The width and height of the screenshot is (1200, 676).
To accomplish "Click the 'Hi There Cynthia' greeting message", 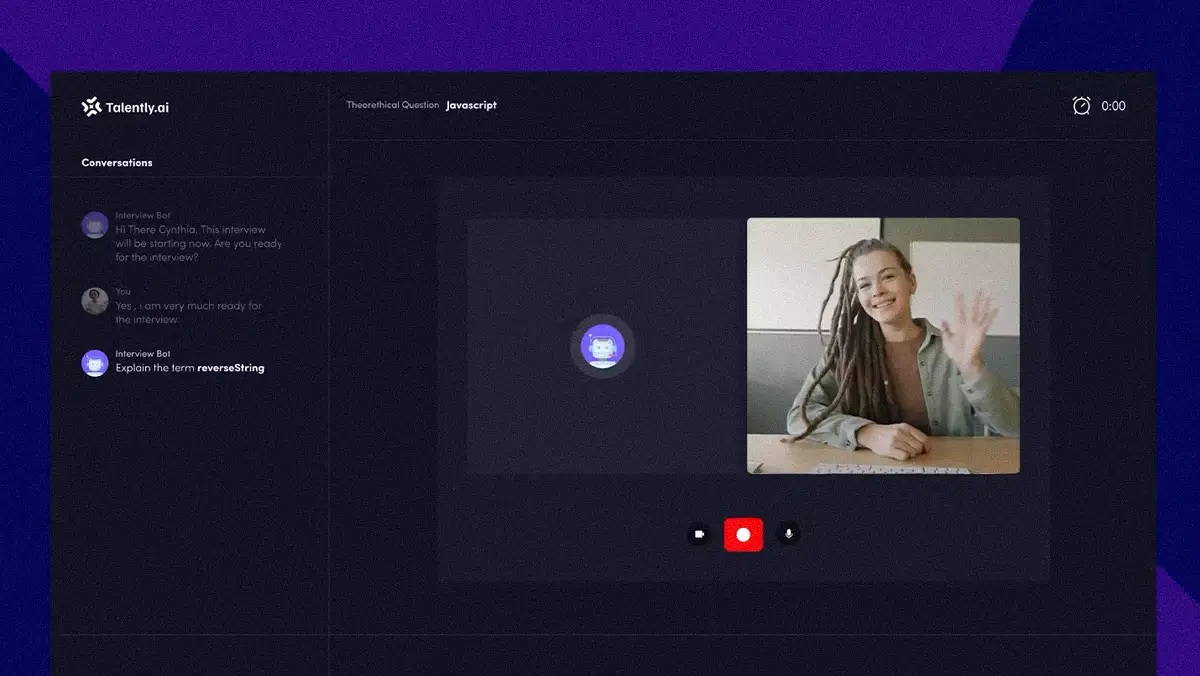I will coord(198,243).
